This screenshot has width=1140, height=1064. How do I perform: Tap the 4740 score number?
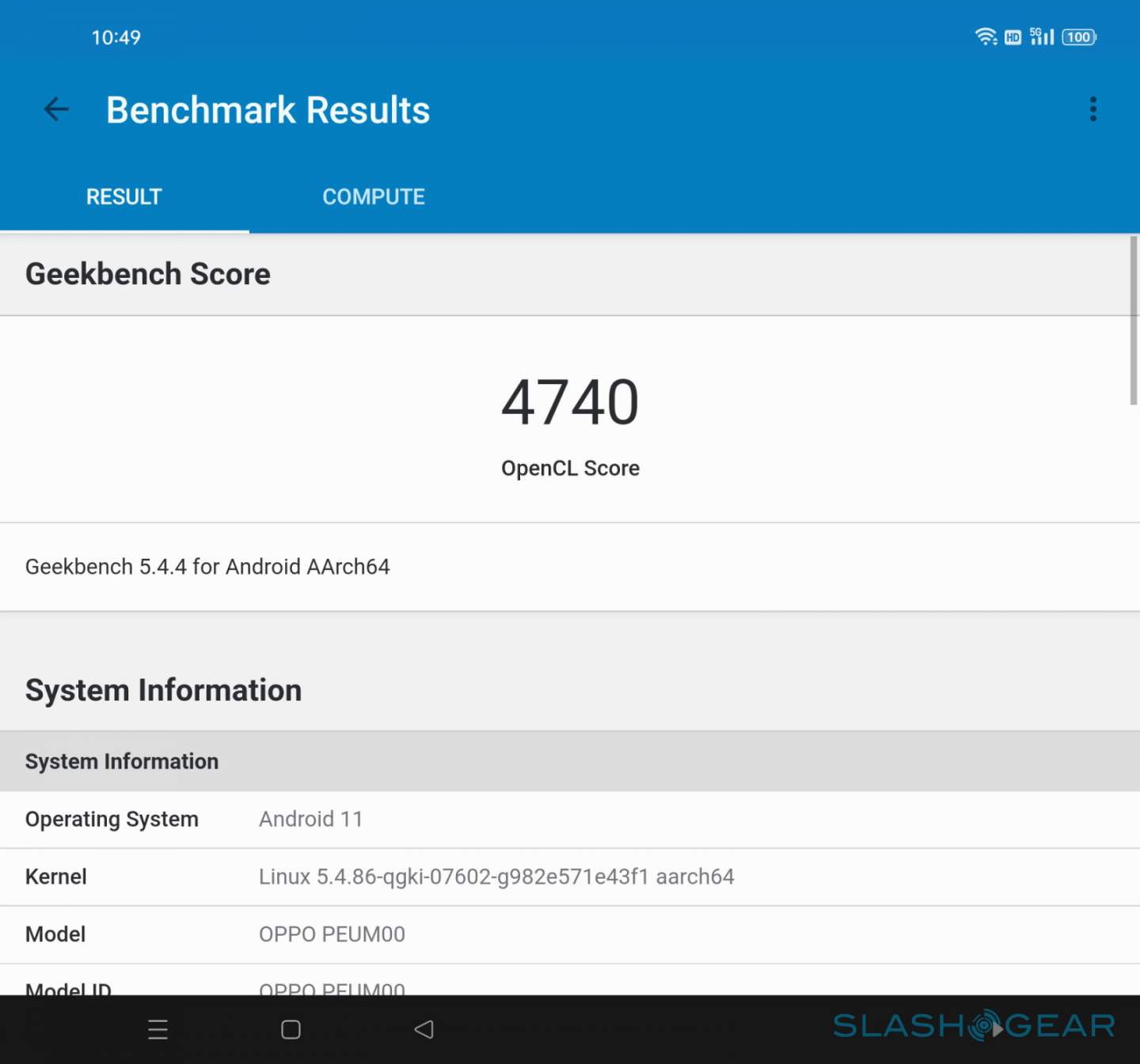[x=570, y=402]
